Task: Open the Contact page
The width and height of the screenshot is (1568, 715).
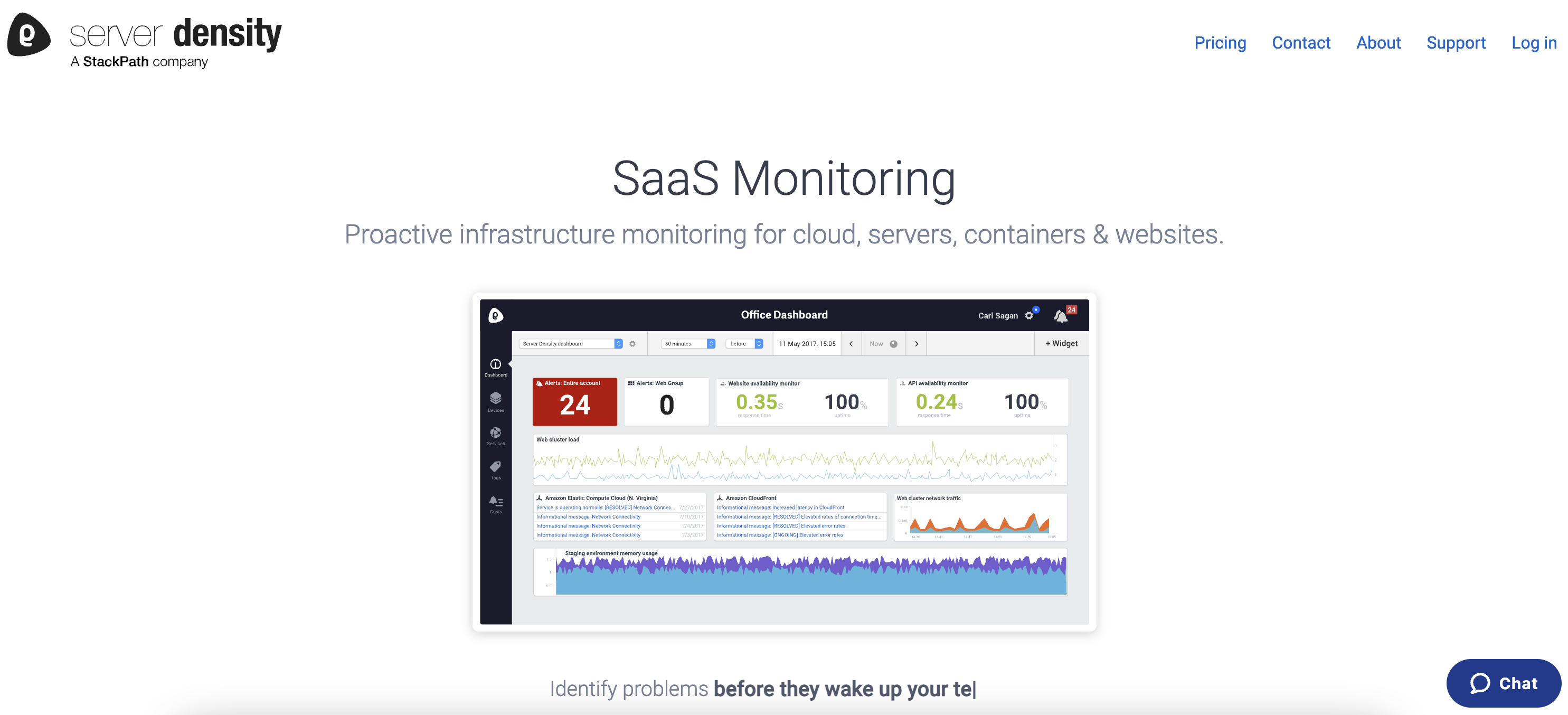Action: point(1301,43)
